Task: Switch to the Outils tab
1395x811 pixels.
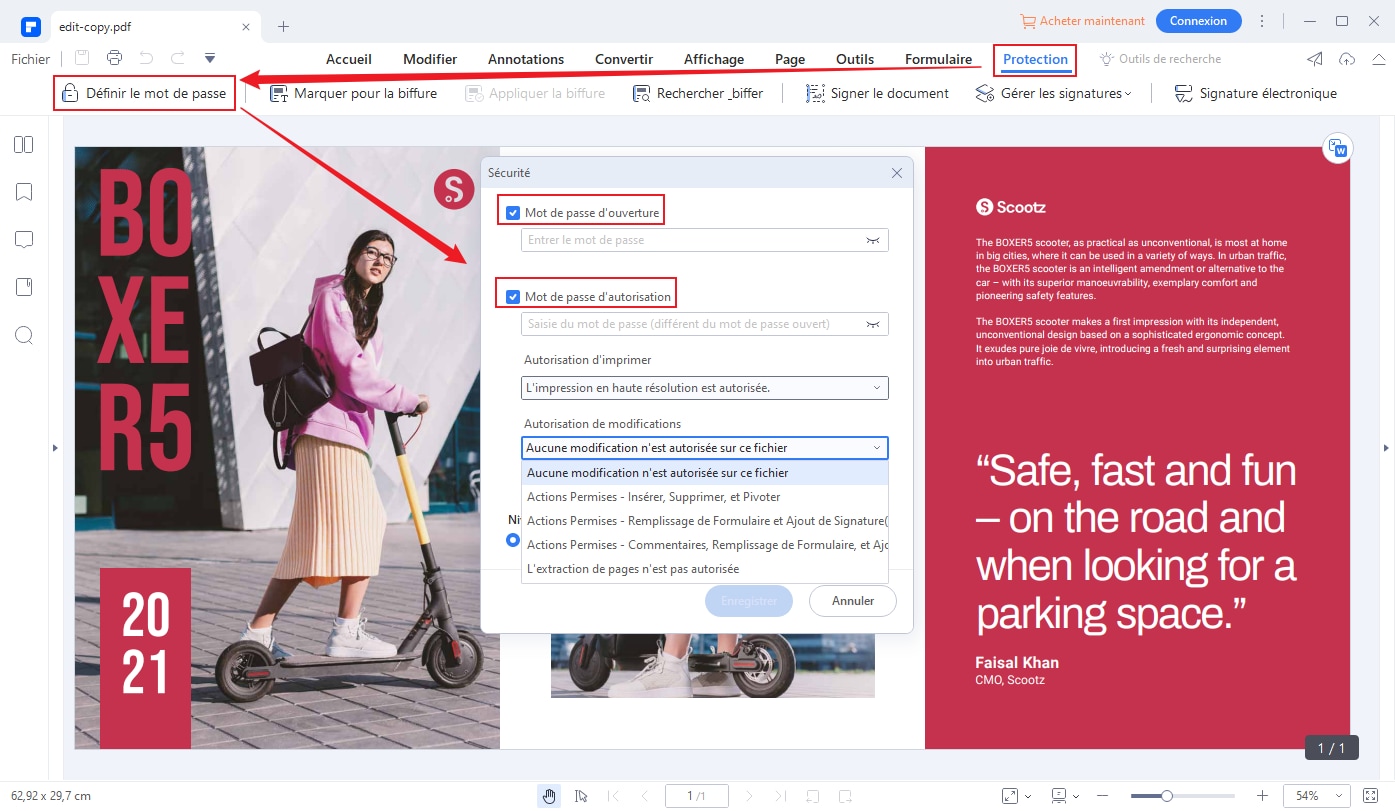Action: [x=855, y=59]
